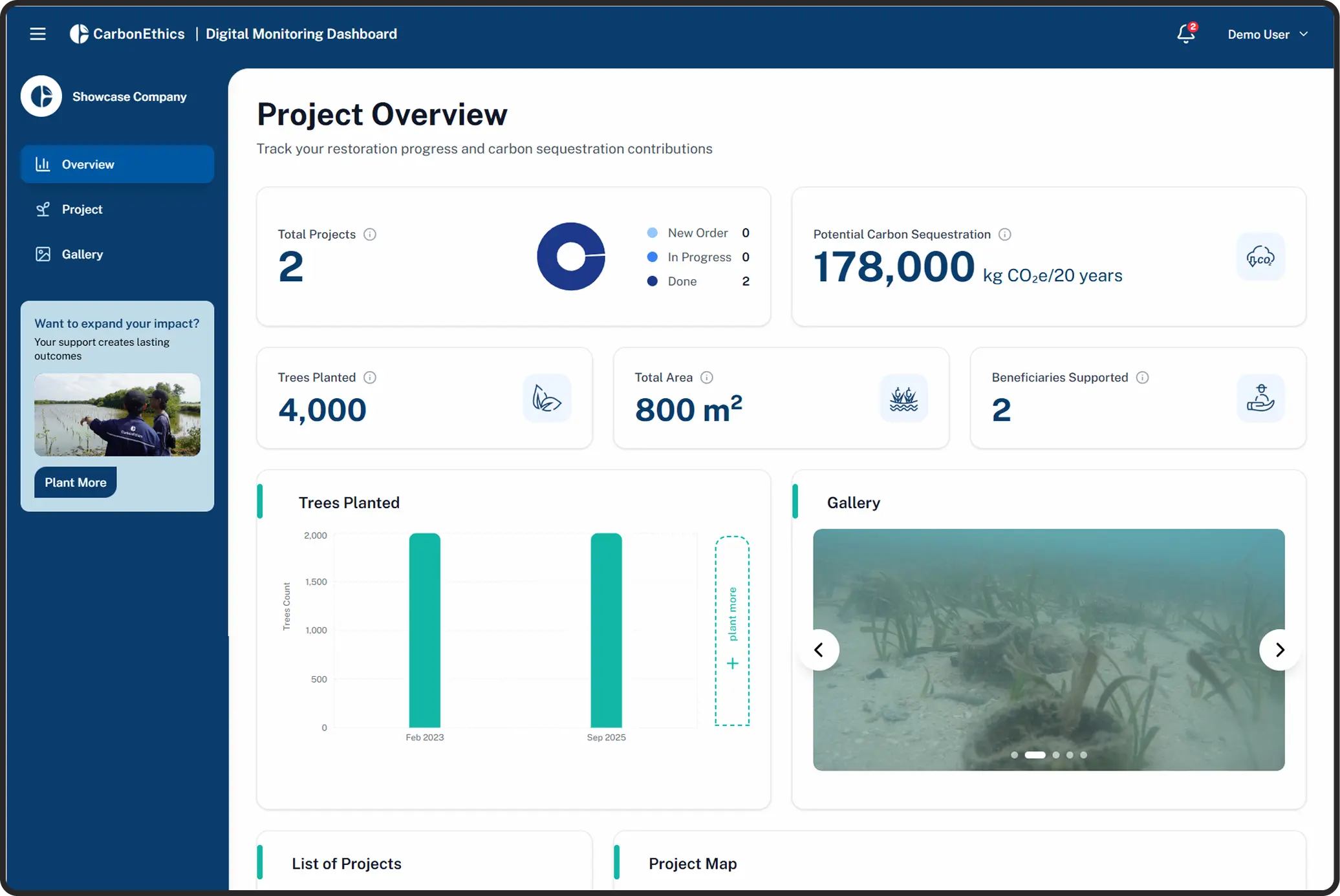Image resolution: width=1340 pixels, height=896 pixels.
Task: Select the first gallery carousel dot
Action: [x=1014, y=755]
